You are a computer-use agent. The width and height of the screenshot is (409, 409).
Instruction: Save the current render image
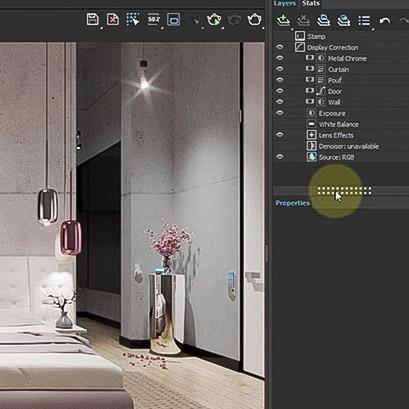[92, 19]
